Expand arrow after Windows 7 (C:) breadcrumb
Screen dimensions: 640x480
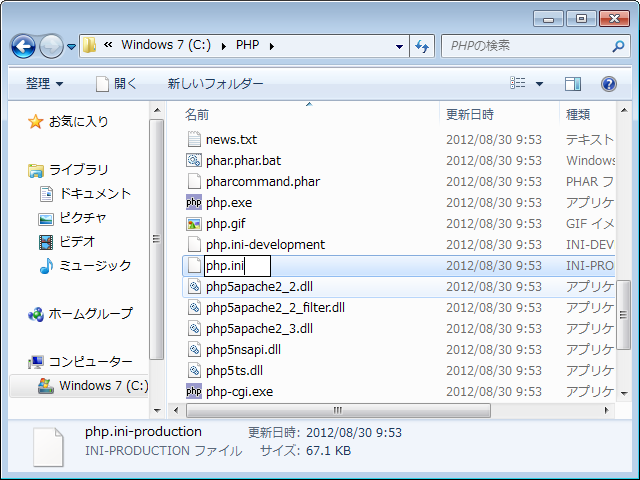(x=224, y=46)
